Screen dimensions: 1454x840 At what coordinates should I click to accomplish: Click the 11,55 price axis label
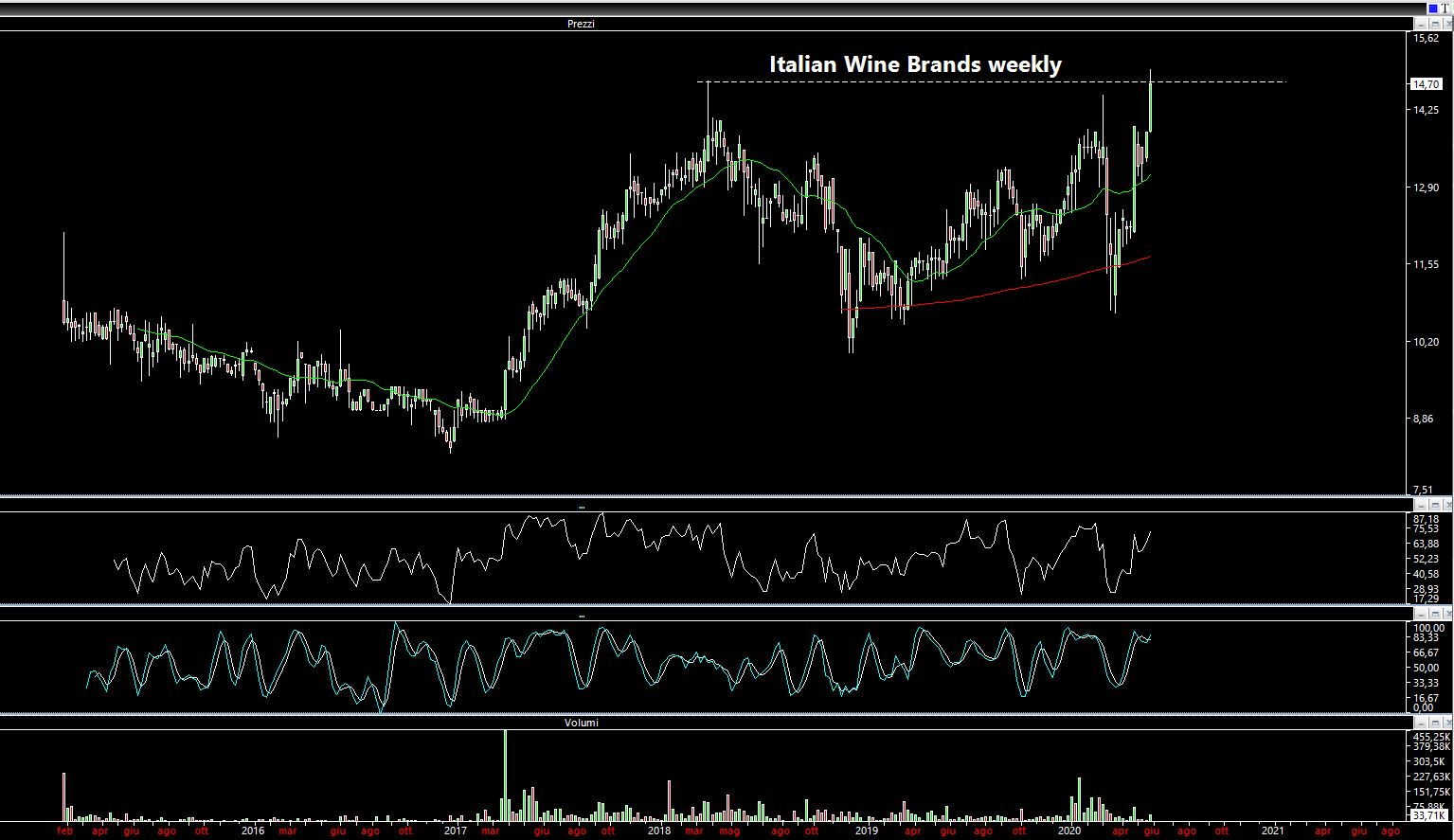point(1427,265)
